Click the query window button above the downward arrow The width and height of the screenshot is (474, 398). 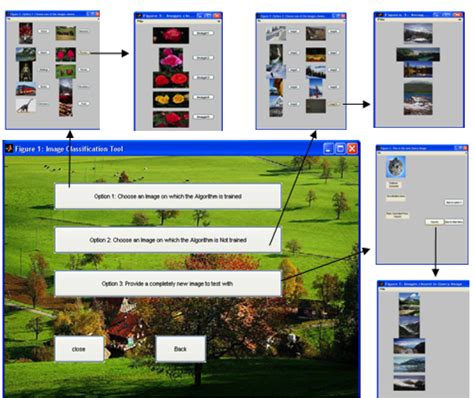pos(435,222)
